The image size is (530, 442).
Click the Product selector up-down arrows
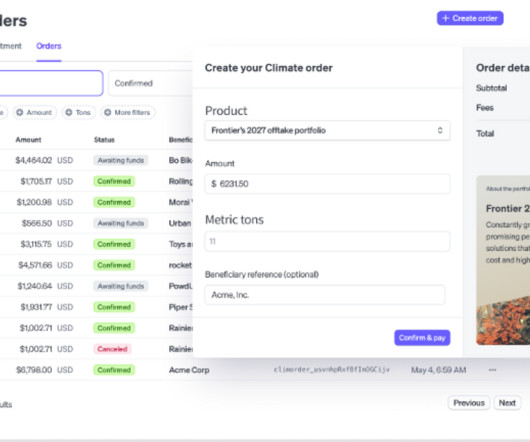440,130
